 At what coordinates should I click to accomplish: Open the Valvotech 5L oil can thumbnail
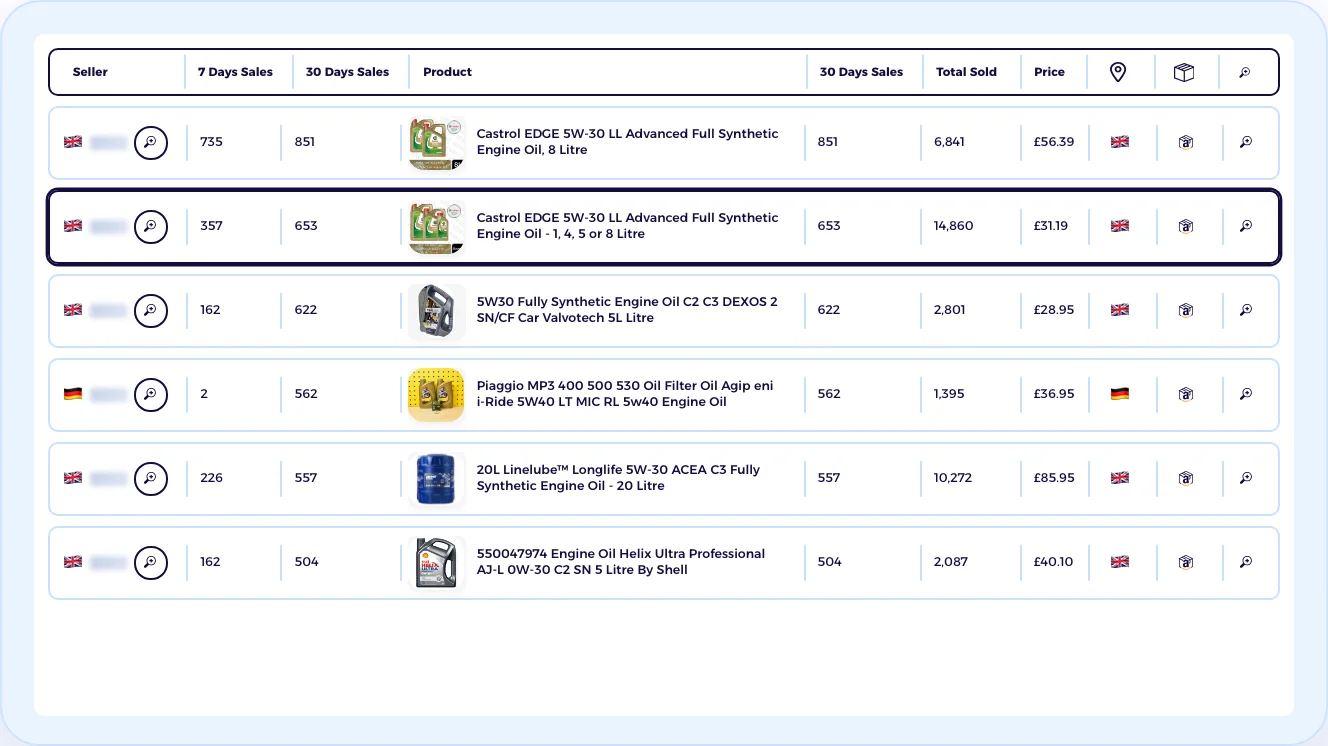click(437, 310)
